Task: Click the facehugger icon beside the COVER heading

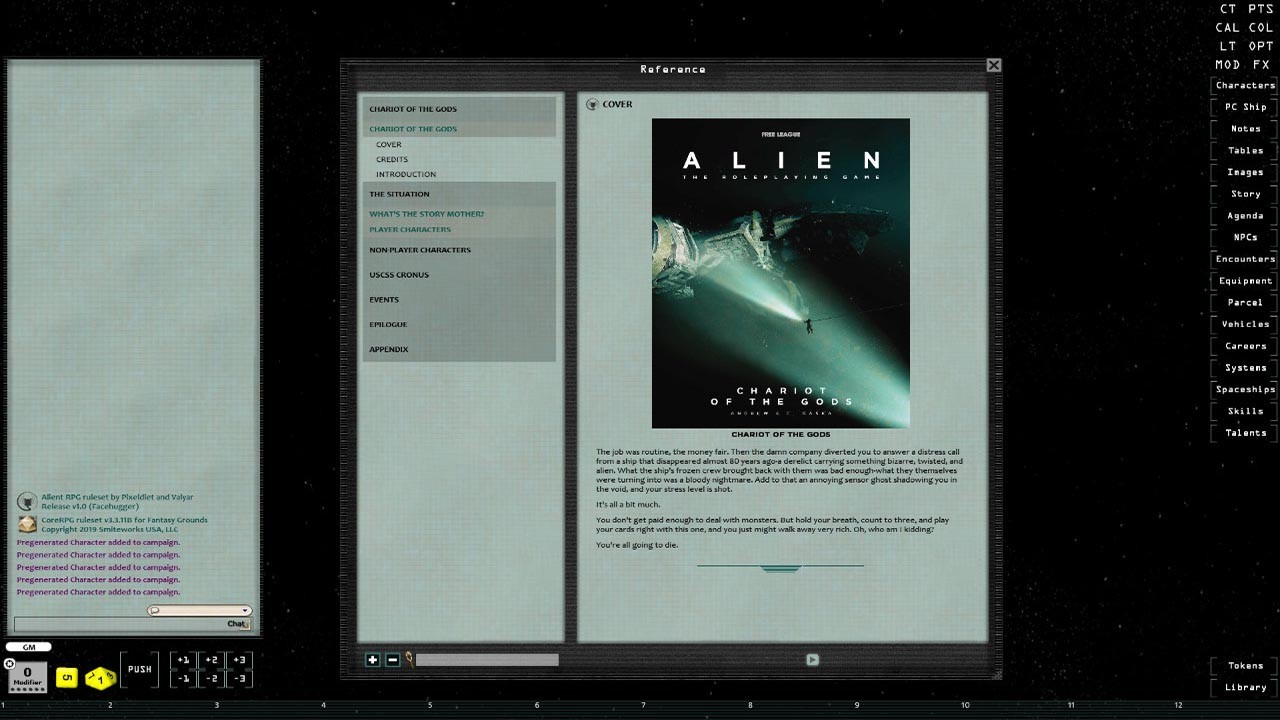Action: (x=594, y=103)
